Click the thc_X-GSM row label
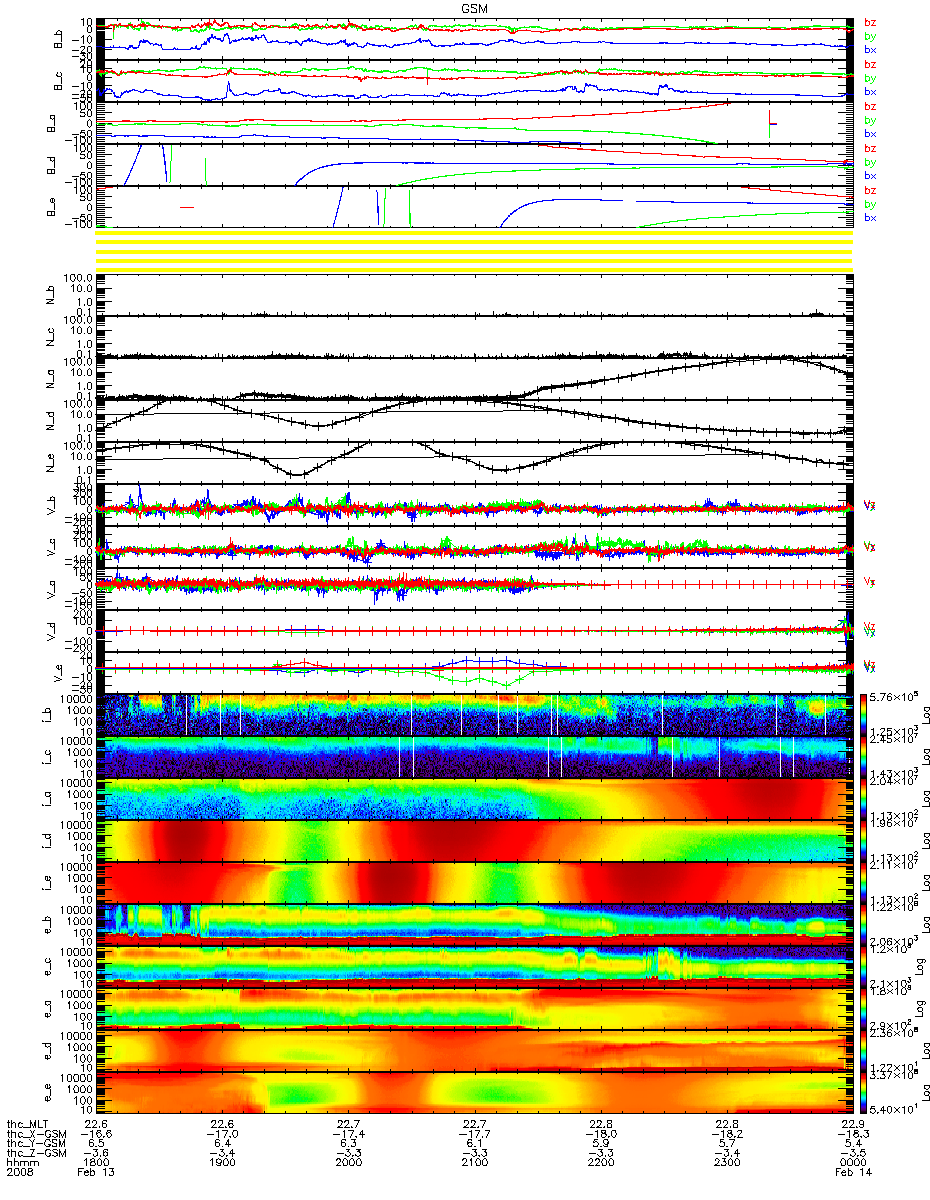The width and height of the screenshot is (930, 1200). [37, 1134]
